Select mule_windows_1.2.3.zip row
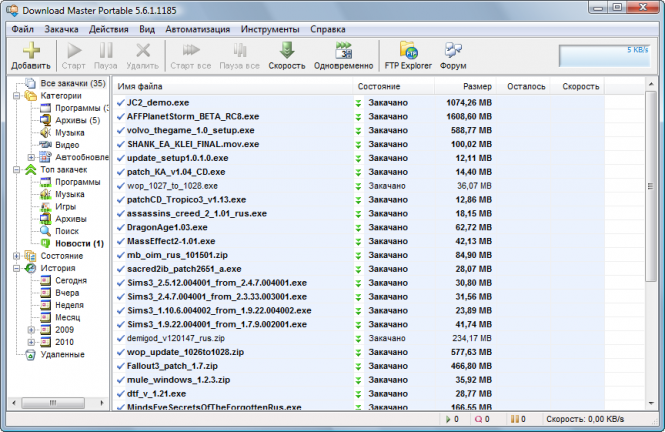Image resolution: width=665 pixels, height=432 pixels. point(359,380)
